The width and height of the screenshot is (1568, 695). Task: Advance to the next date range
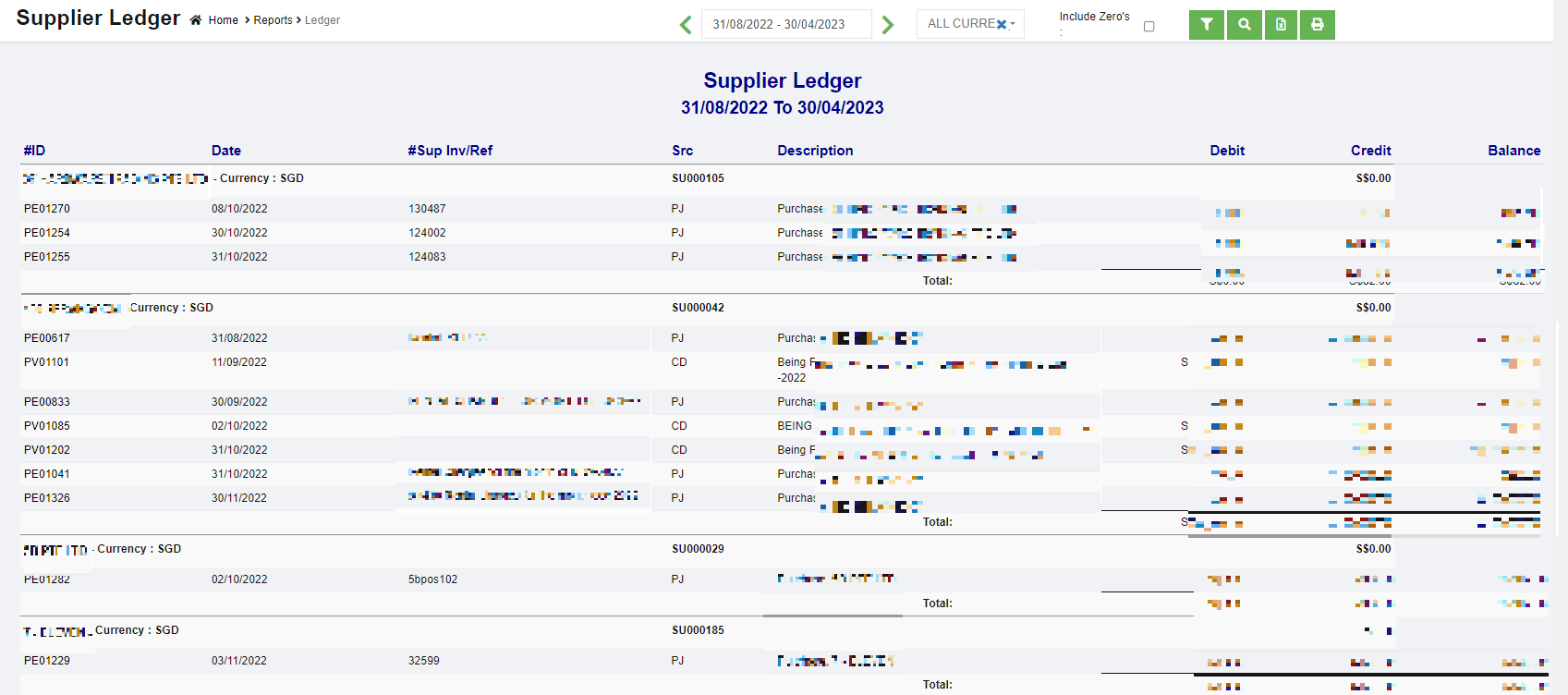click(x=888, y=25)
